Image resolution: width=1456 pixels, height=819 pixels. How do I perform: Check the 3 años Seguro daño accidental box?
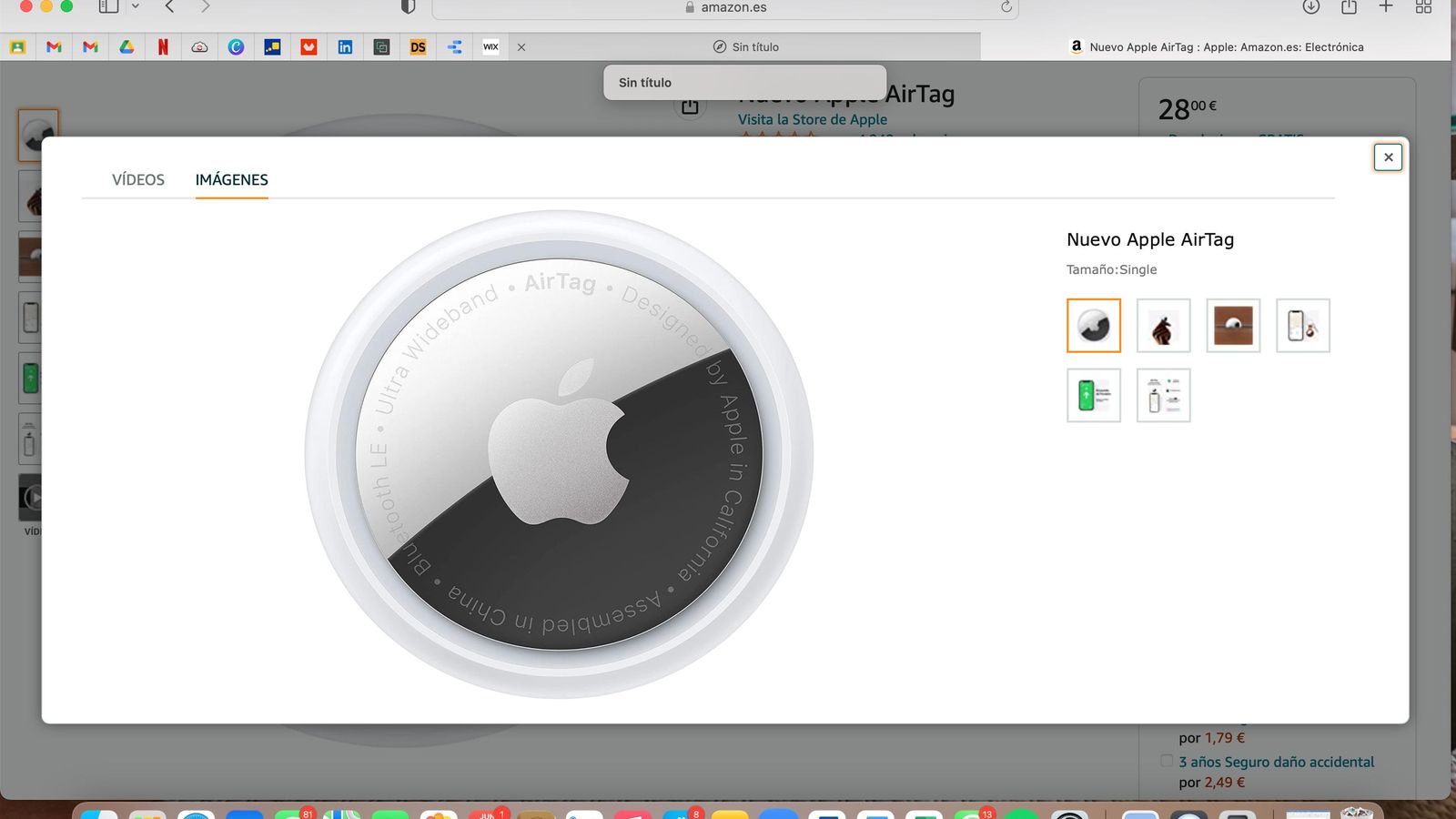click(1165, 762)
